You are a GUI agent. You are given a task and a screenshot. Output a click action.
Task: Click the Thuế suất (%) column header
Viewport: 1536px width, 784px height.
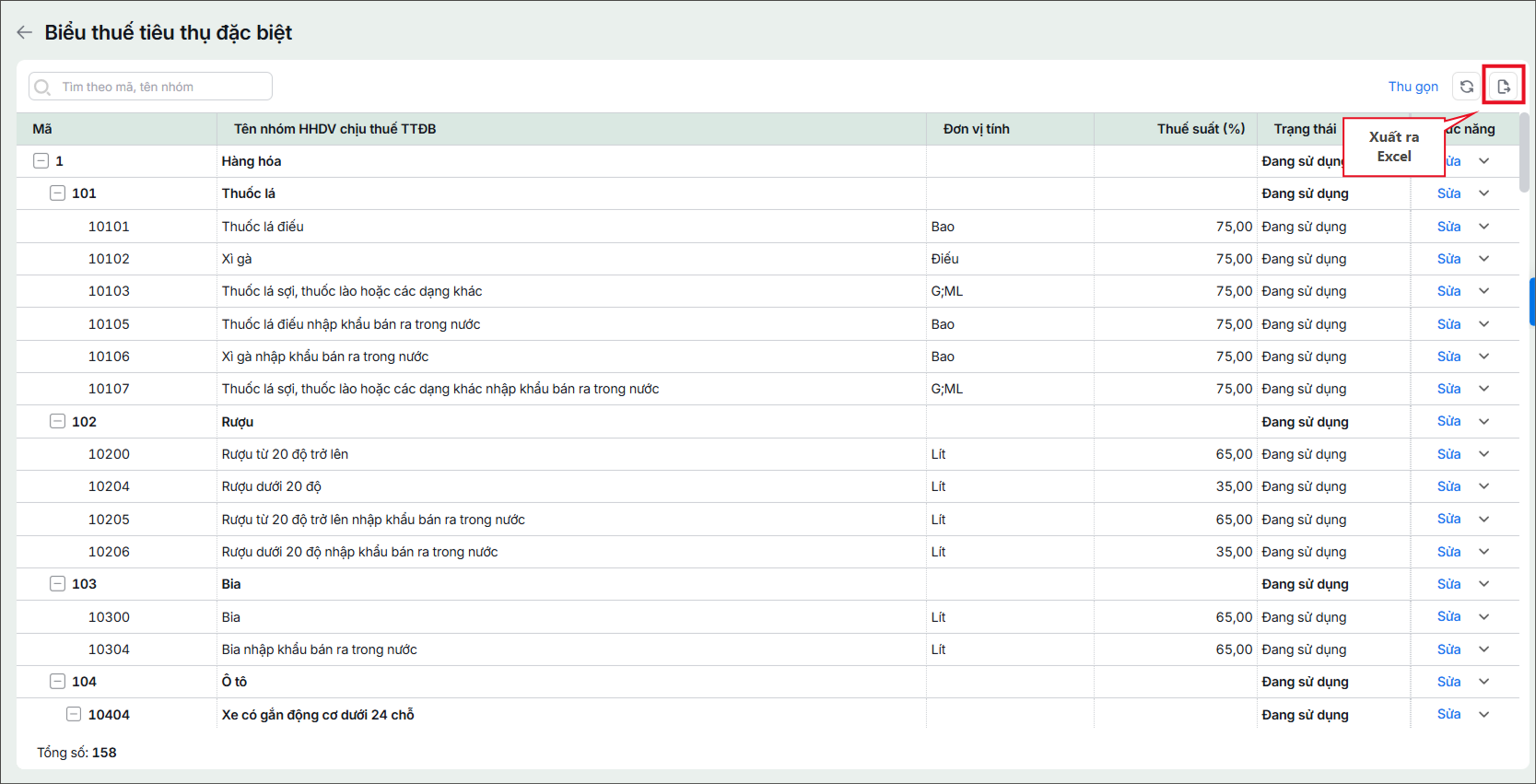coord(1201,129)
